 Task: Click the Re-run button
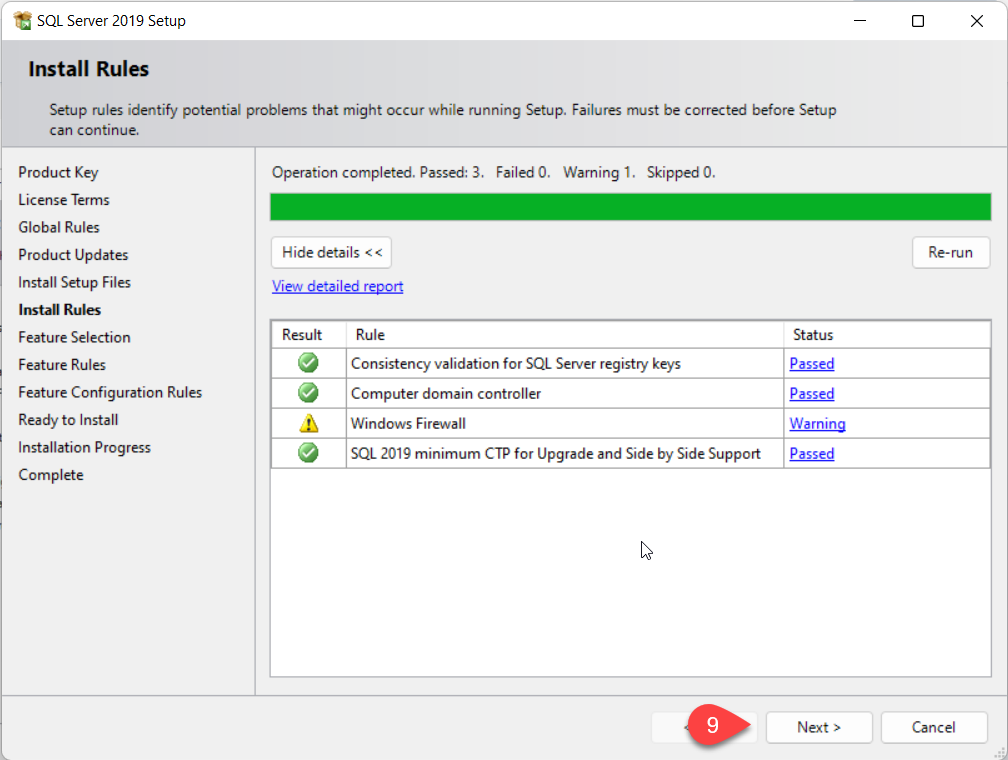(x=951, y=253)
